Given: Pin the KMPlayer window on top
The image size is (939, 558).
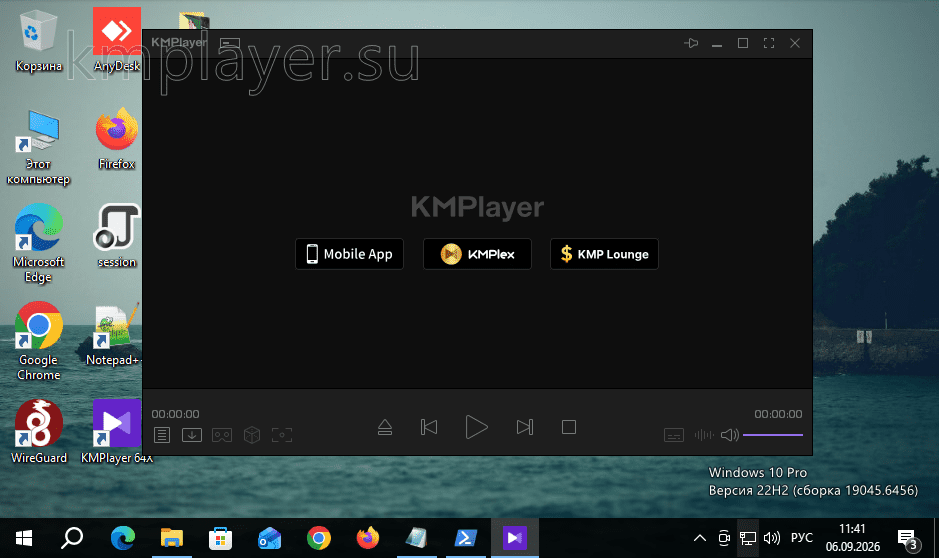Looking at the screenshot, I should pos(691,43).
